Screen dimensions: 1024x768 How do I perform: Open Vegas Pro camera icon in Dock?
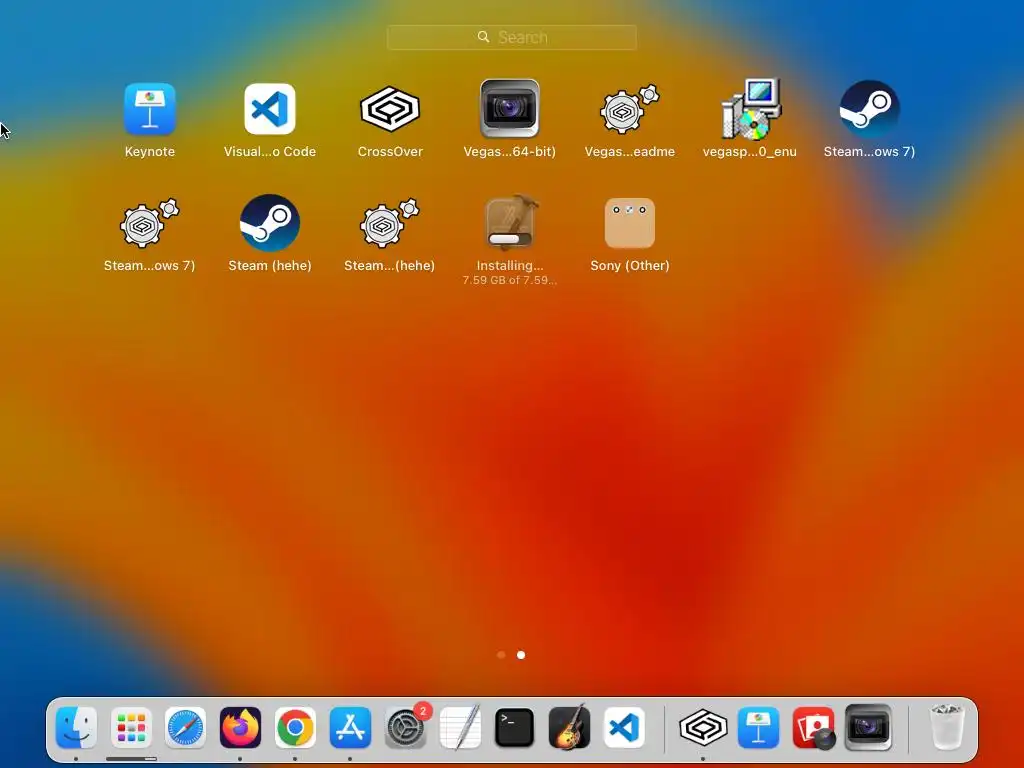868,728
